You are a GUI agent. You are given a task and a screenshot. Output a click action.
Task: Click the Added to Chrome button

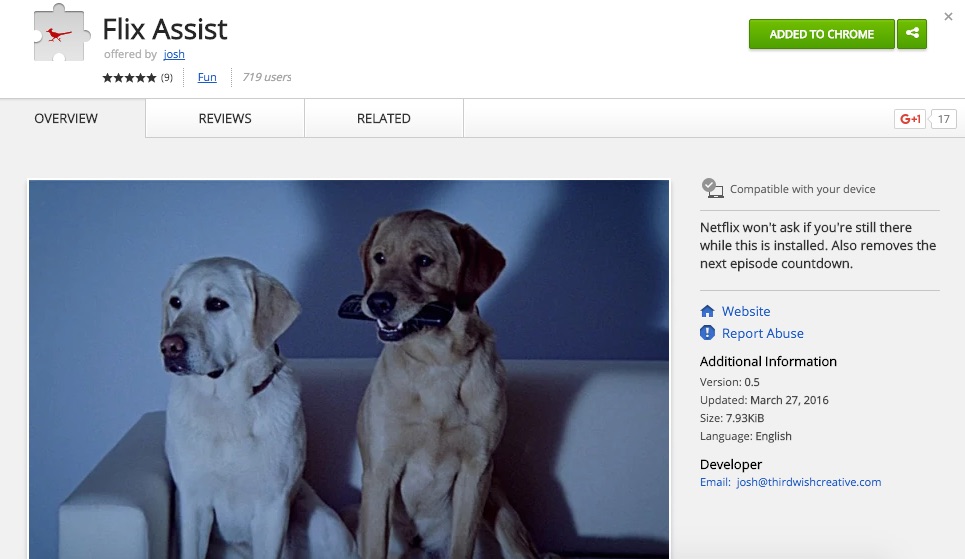[x=822, y=34]
